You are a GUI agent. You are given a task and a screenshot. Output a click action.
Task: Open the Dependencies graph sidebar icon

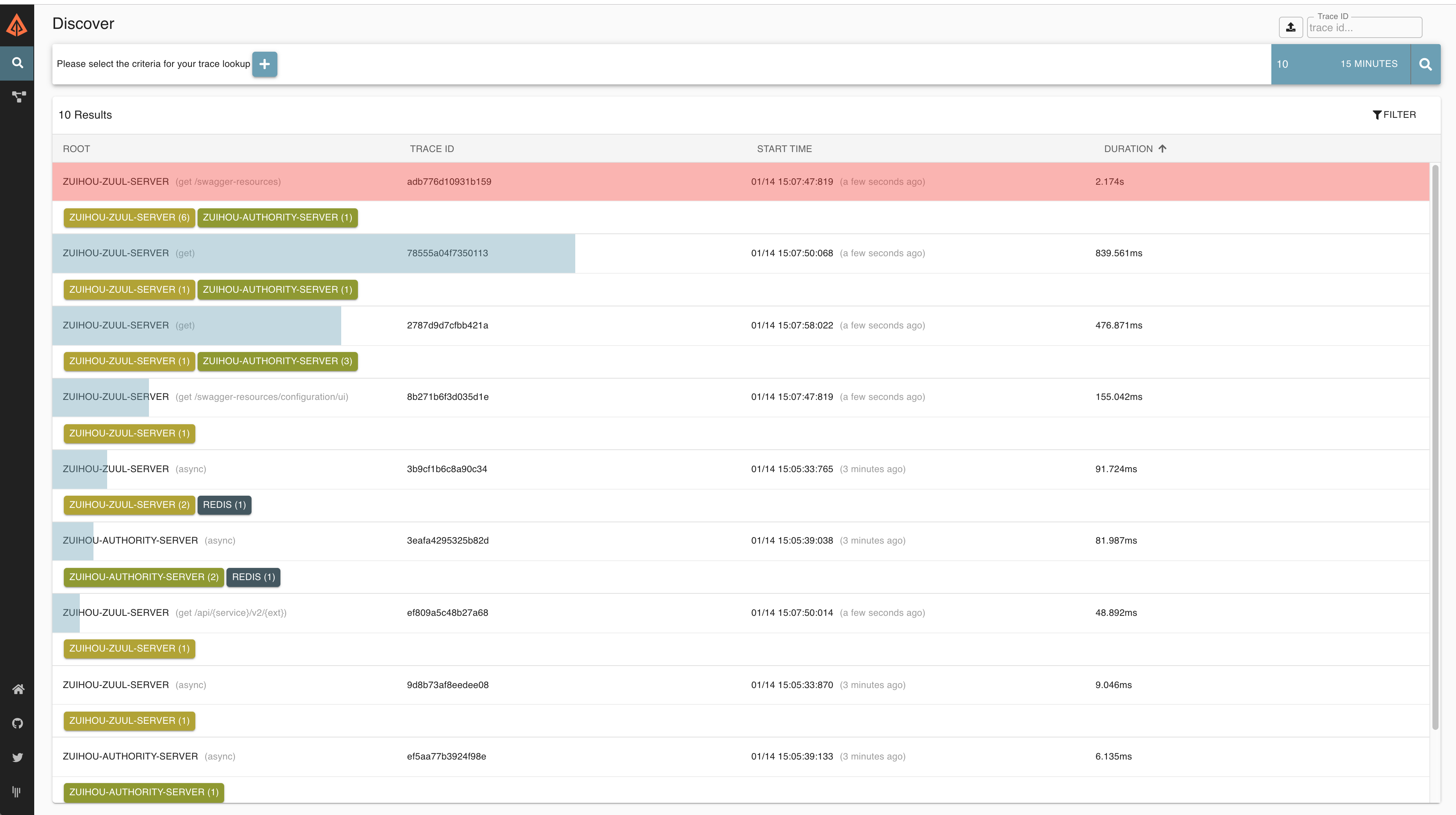coord(18,97)
